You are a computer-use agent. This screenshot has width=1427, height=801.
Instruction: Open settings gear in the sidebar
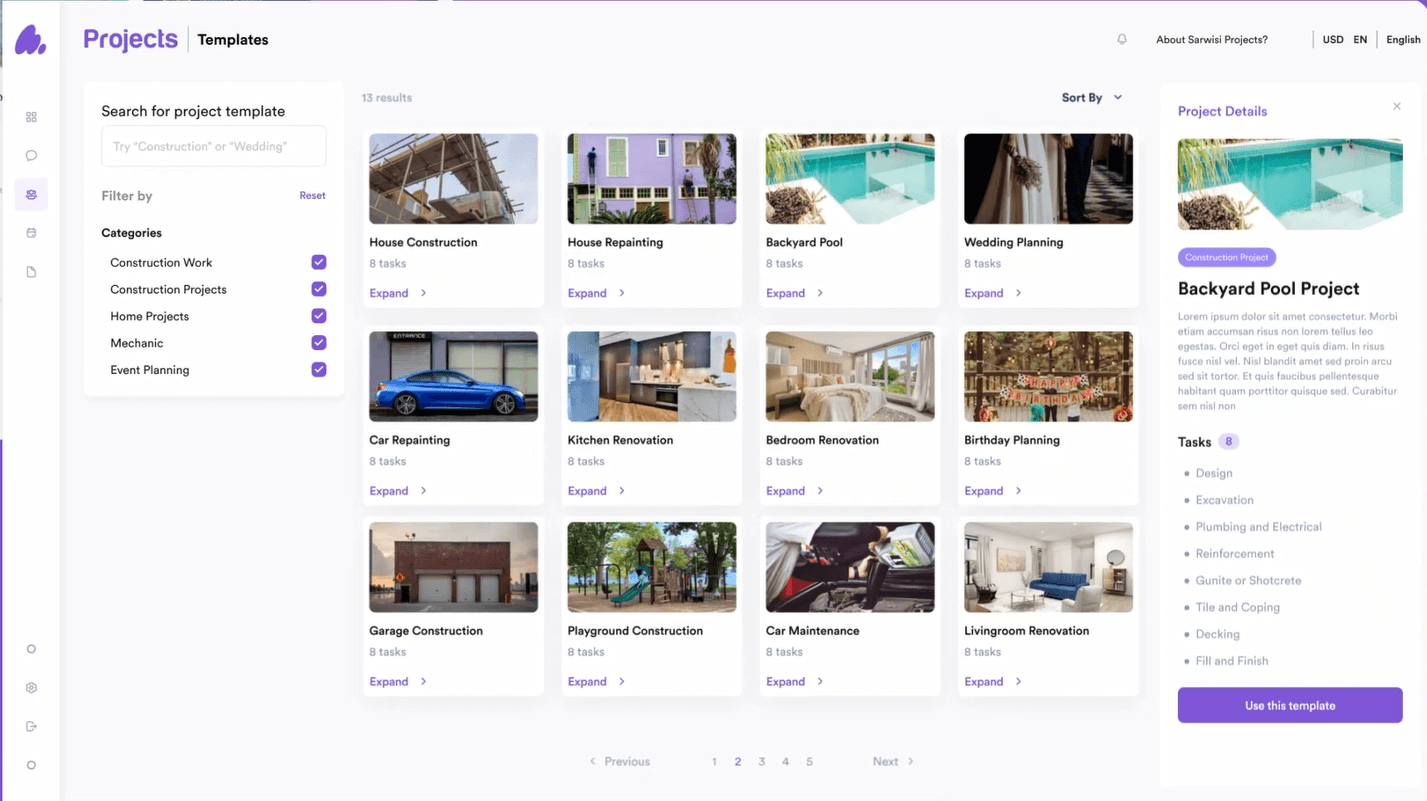(31, 688)
